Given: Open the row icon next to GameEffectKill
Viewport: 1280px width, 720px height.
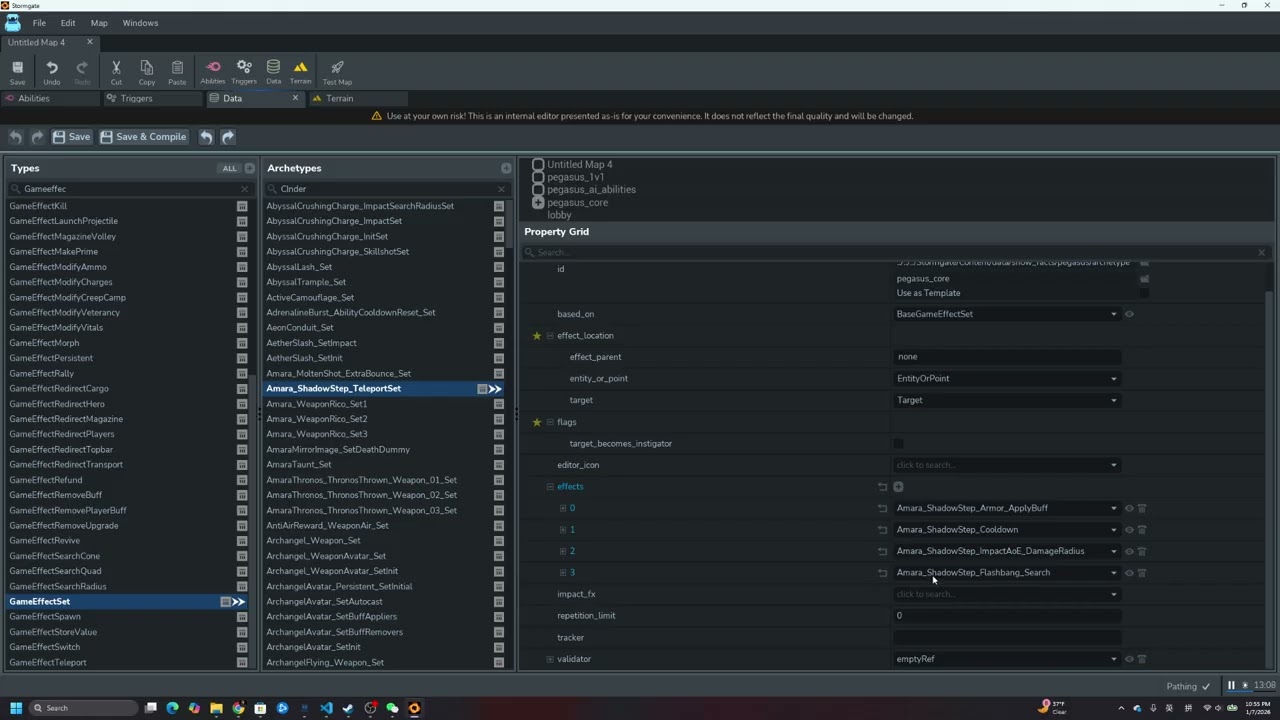Looking at the screenshot, I should point(242,206).
